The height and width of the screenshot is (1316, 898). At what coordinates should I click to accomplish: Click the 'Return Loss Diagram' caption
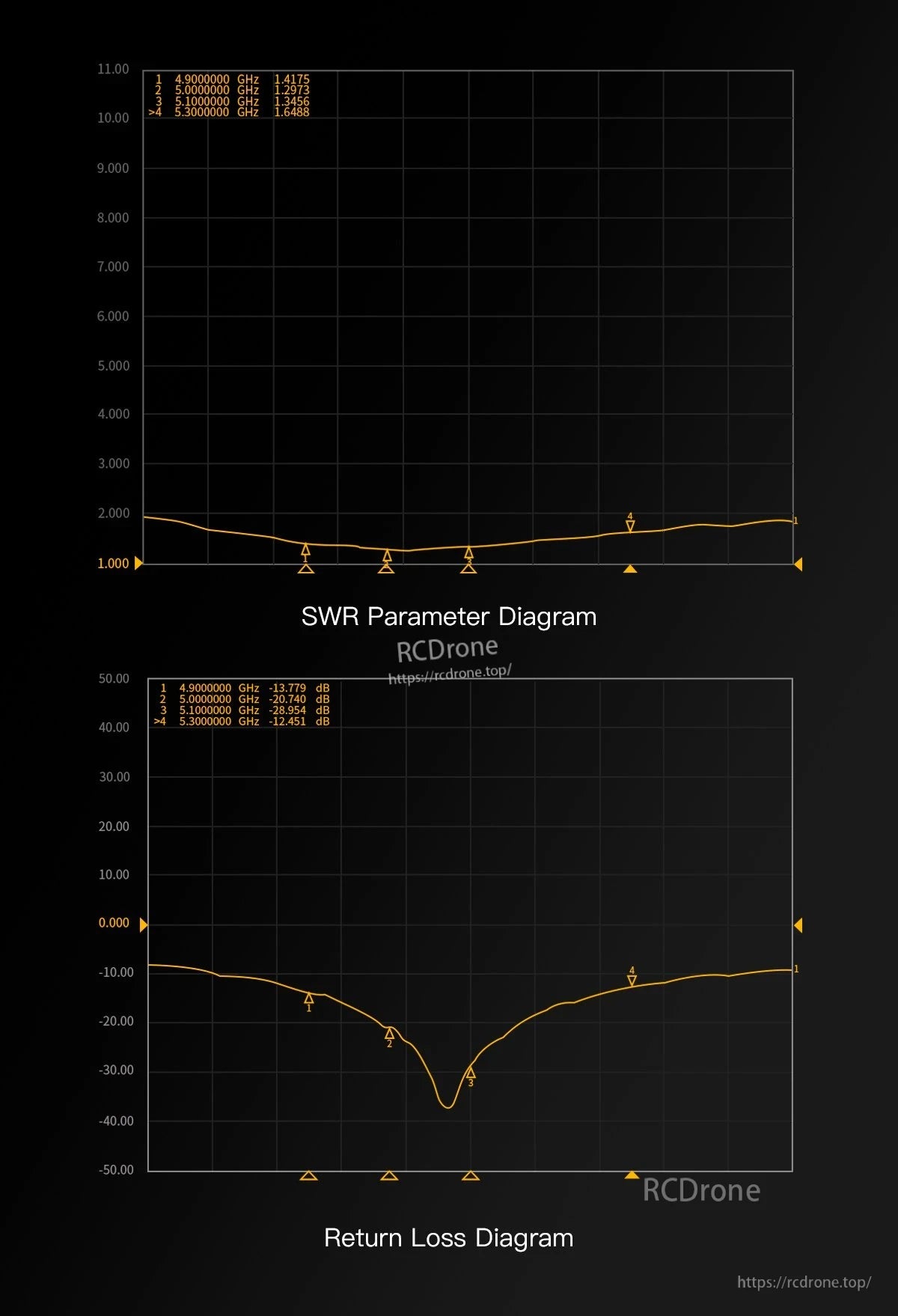coord(449,1238)
